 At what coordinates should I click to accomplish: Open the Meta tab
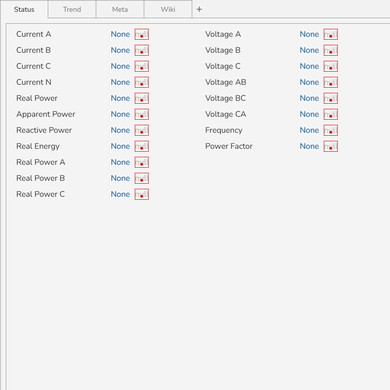click(x=120, y=9)
